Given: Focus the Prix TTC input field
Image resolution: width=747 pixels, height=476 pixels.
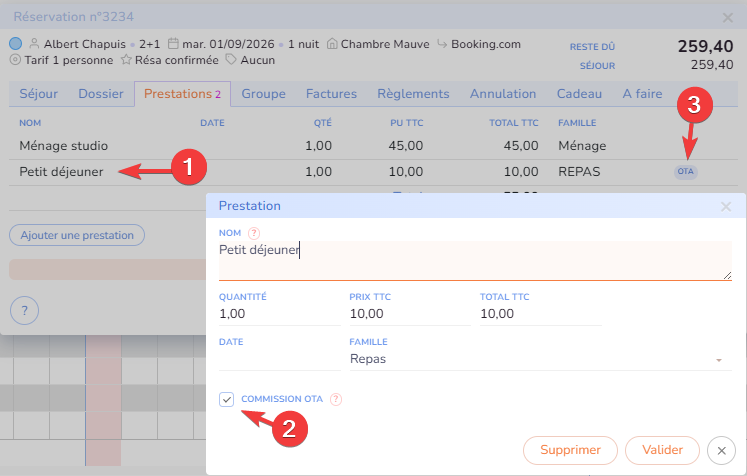Looking at the screenshot, I should coord(408,314).
